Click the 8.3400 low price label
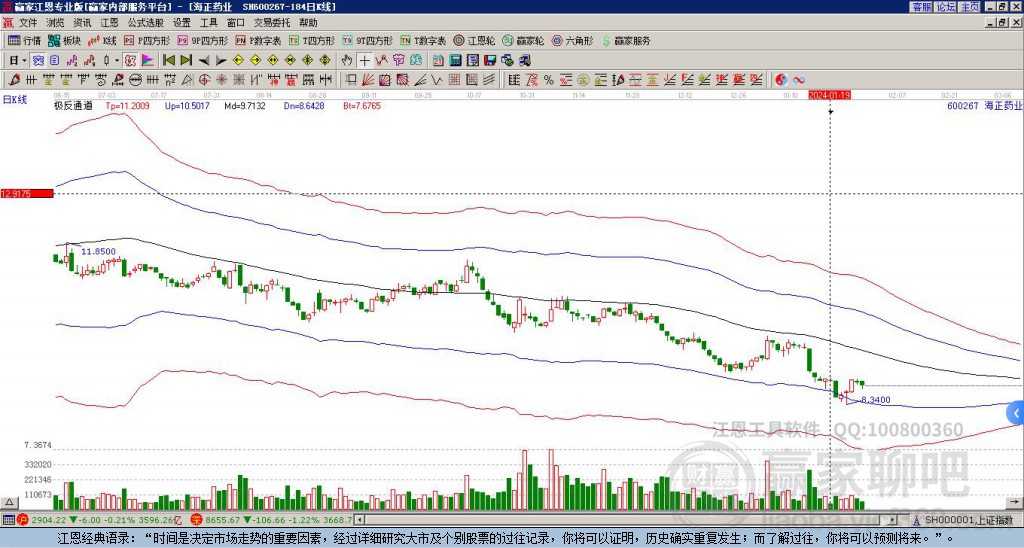Image resolution: width=1024 pixels, height=548 pixels. coord(876,400)
